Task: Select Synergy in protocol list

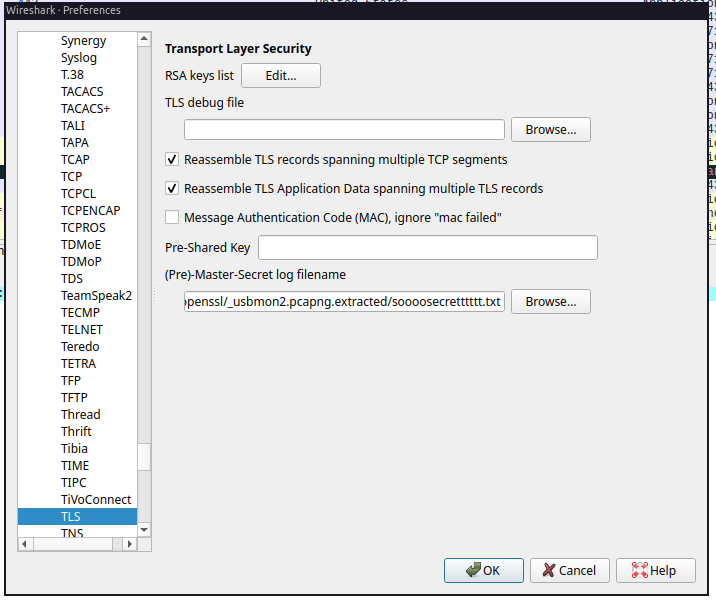Action: pyautogui.click(x=84, y=41)
